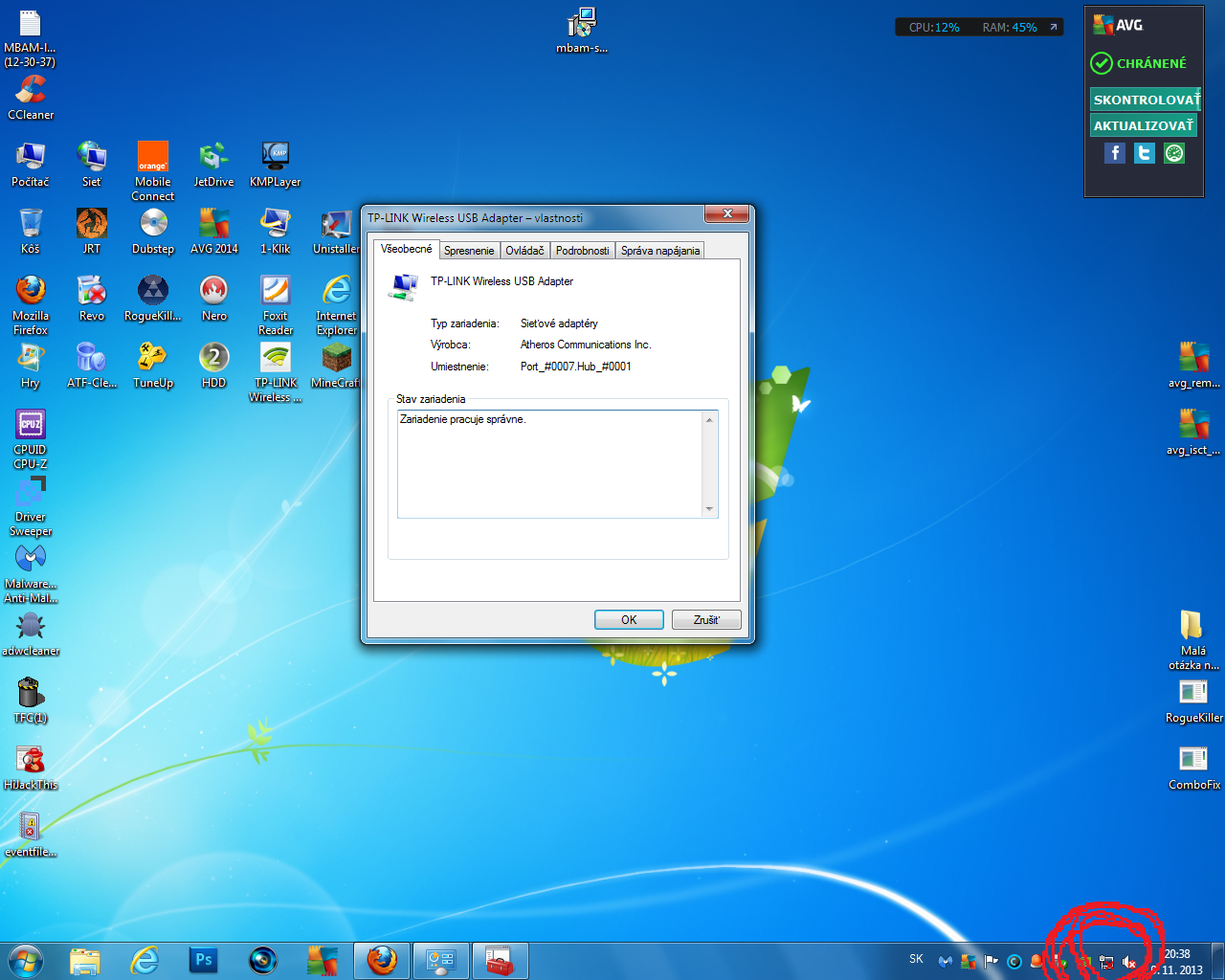Viewport: 1225px width, 980px height.
Task: Open the disconnected network tray icon
Action: (1106, 962)
